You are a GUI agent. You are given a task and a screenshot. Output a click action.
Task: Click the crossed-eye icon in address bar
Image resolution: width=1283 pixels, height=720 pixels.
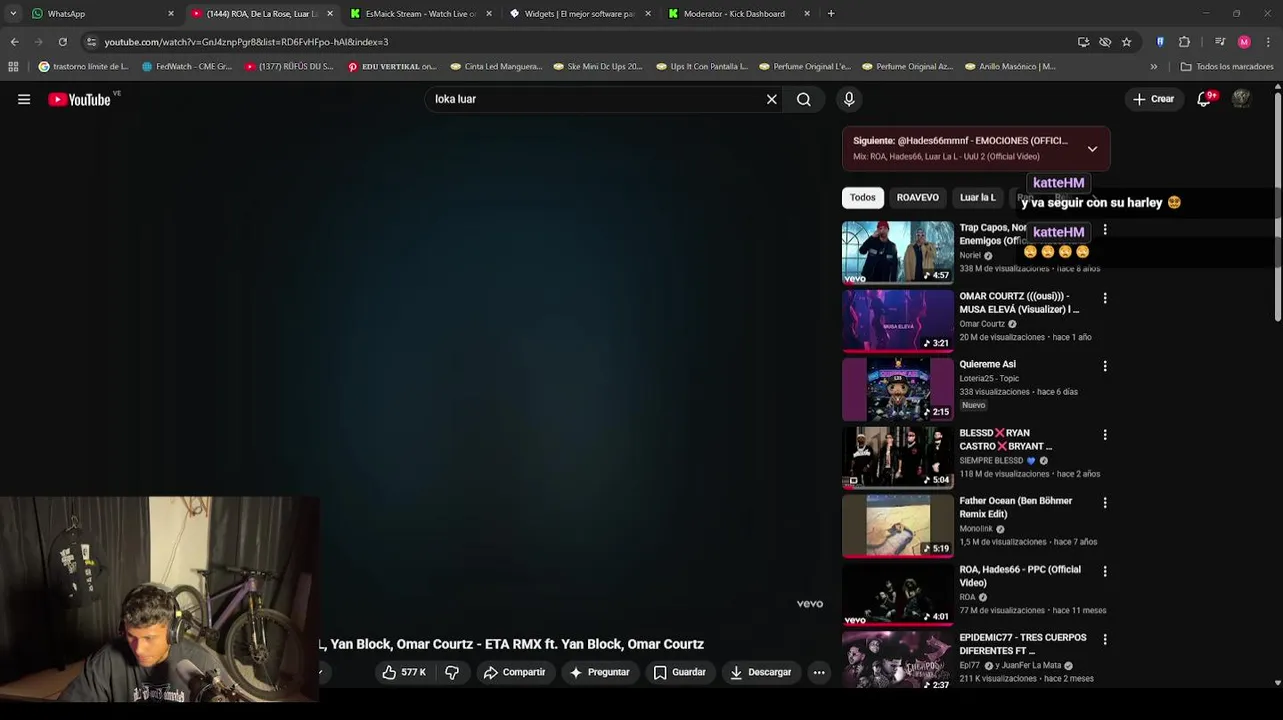1105,42
